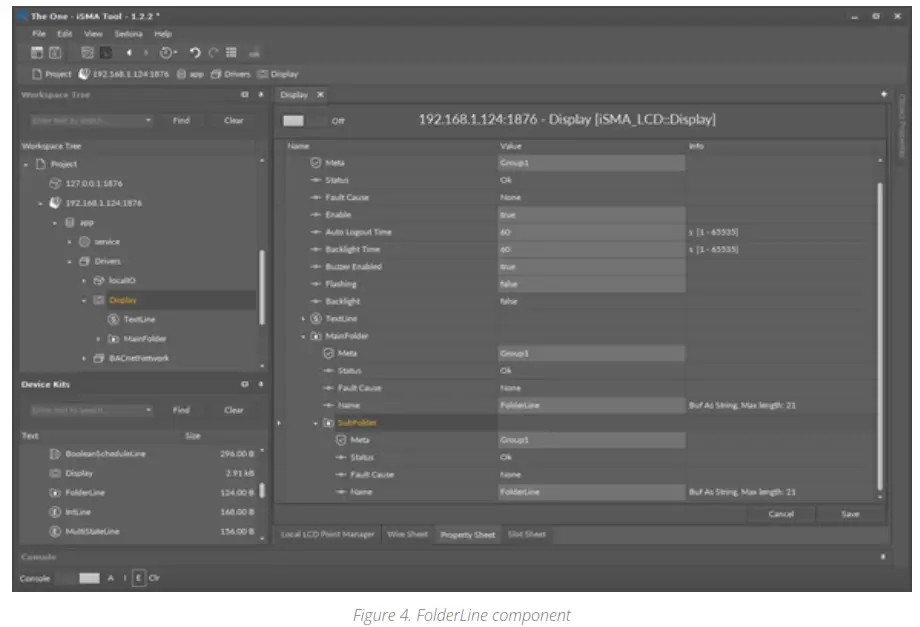Image resolution: width=920 pixels, height=627 pixels.
Task: Expand the localIO tree node
Action: 84,281
